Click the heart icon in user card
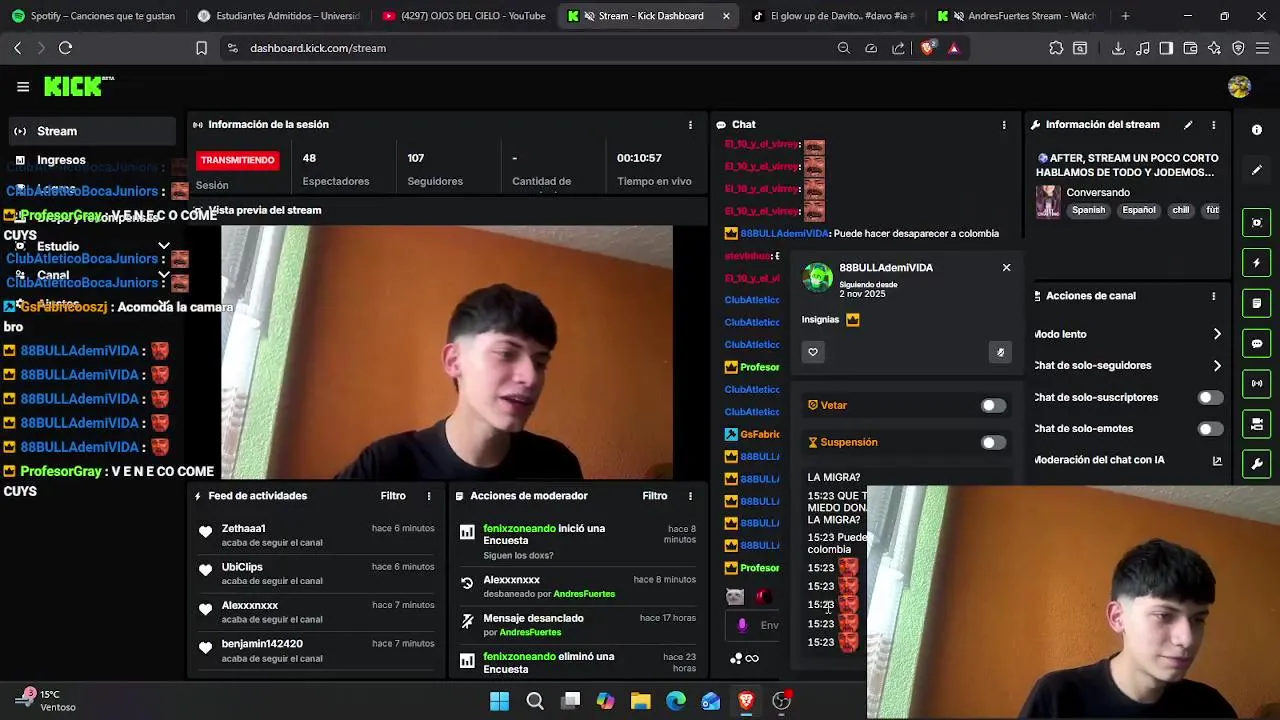The width and height of the screenshot is (1280, 720). tap(813, 352)
